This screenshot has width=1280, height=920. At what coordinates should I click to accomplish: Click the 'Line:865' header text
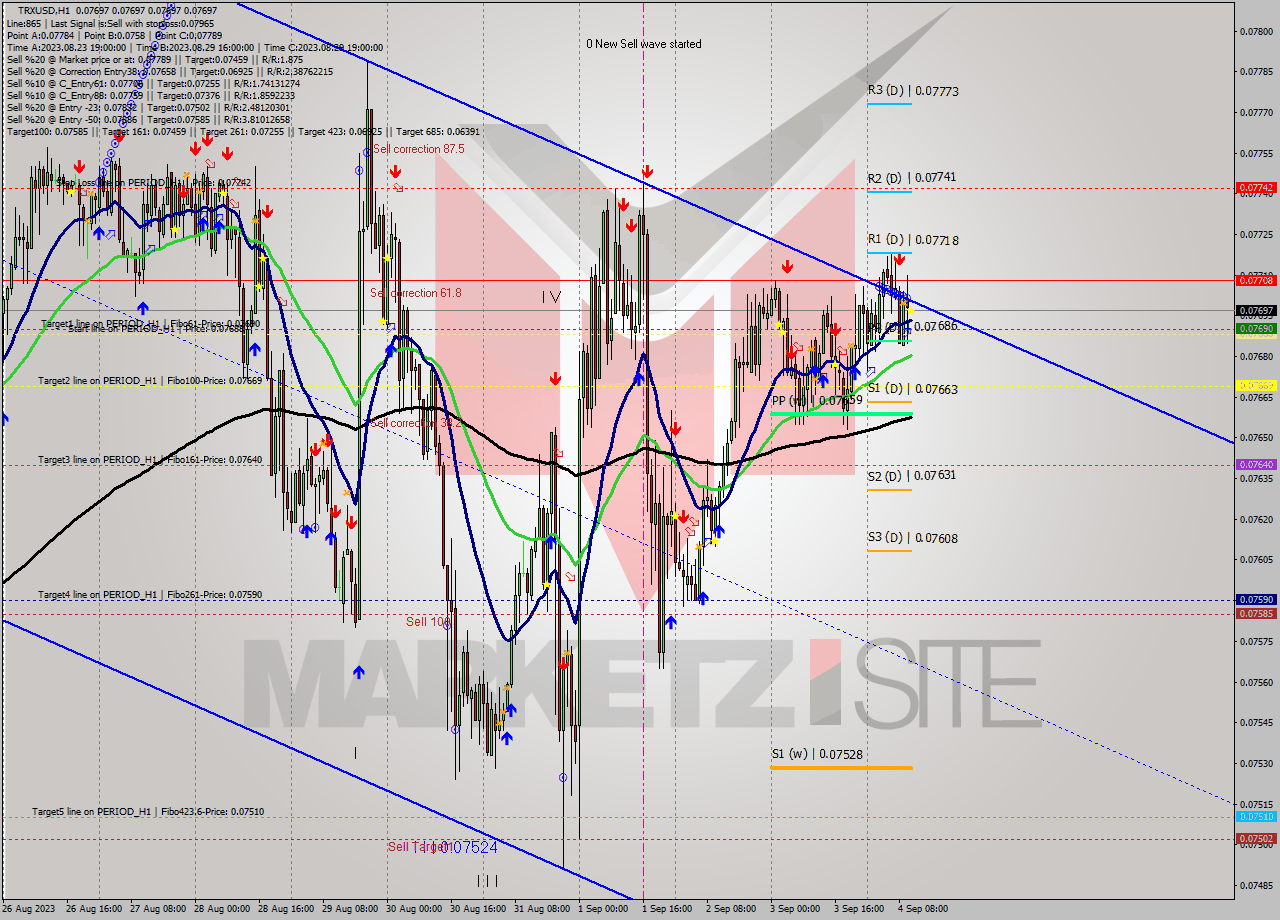tap(24, 23)
